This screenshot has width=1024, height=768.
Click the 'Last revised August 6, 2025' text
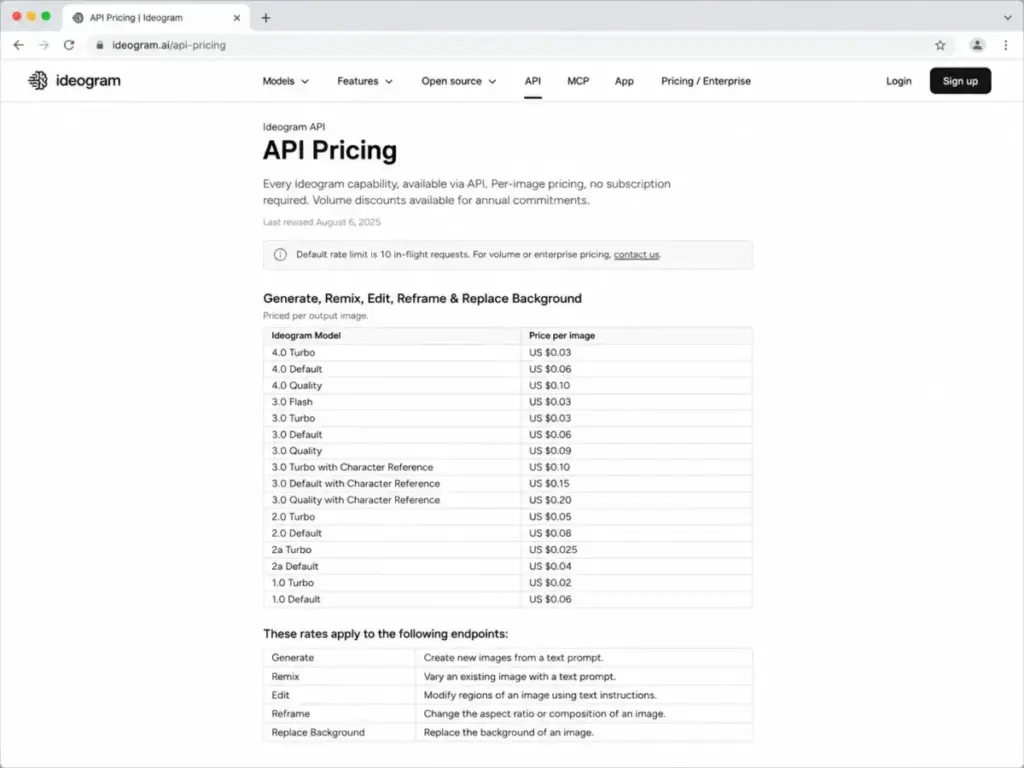click(x=322, y=222)
